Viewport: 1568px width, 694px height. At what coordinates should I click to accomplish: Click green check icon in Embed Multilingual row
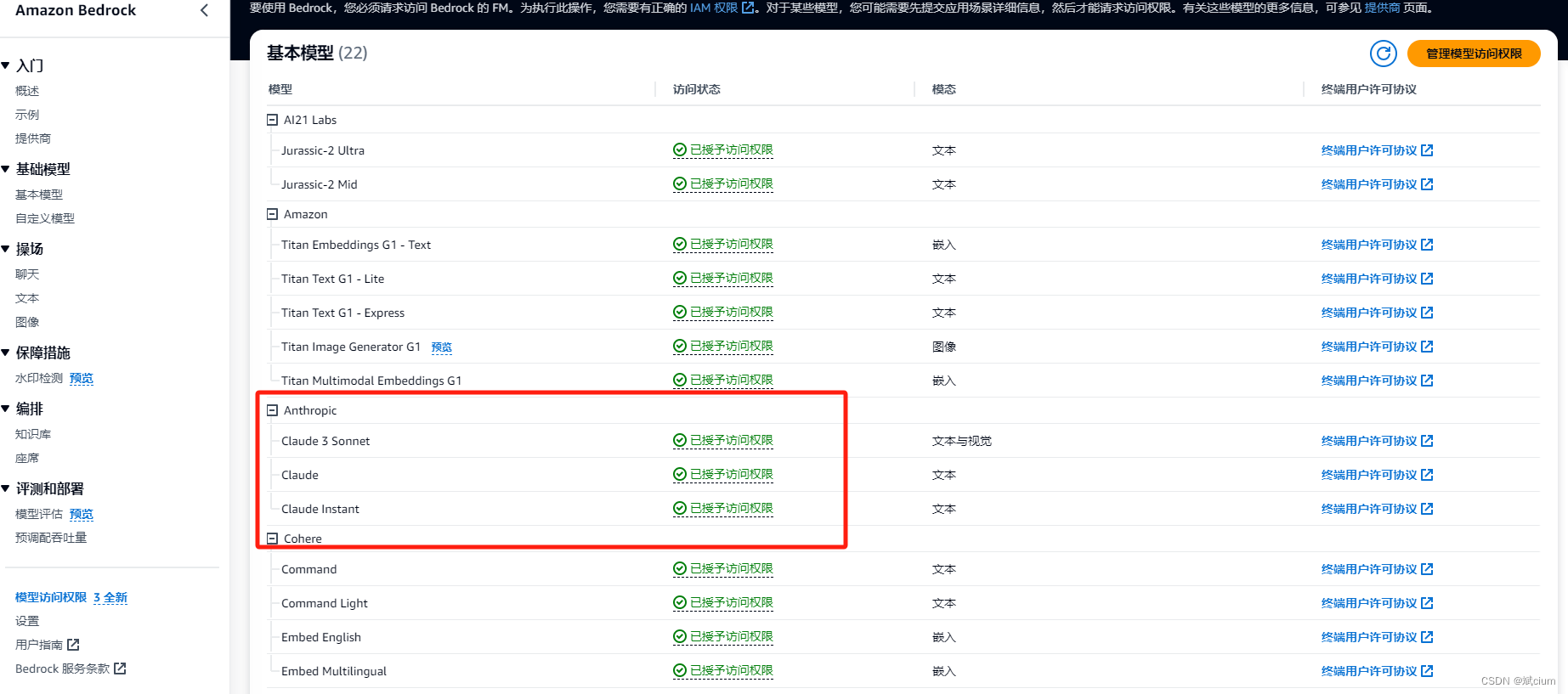point(680,671)
